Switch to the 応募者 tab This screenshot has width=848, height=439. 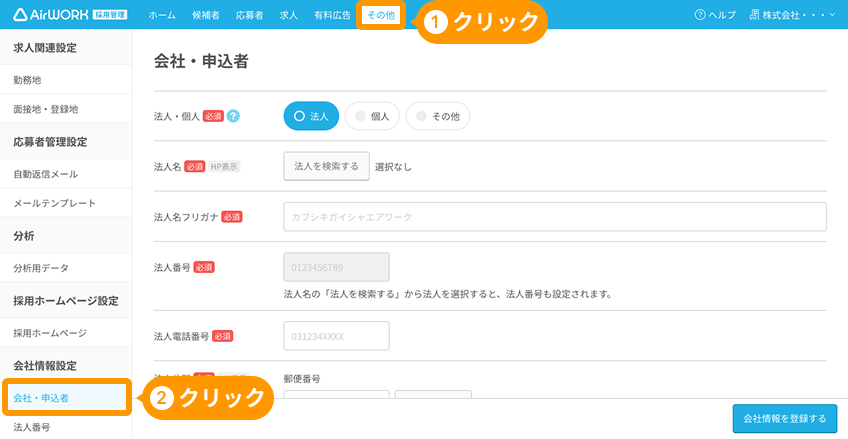249,15
